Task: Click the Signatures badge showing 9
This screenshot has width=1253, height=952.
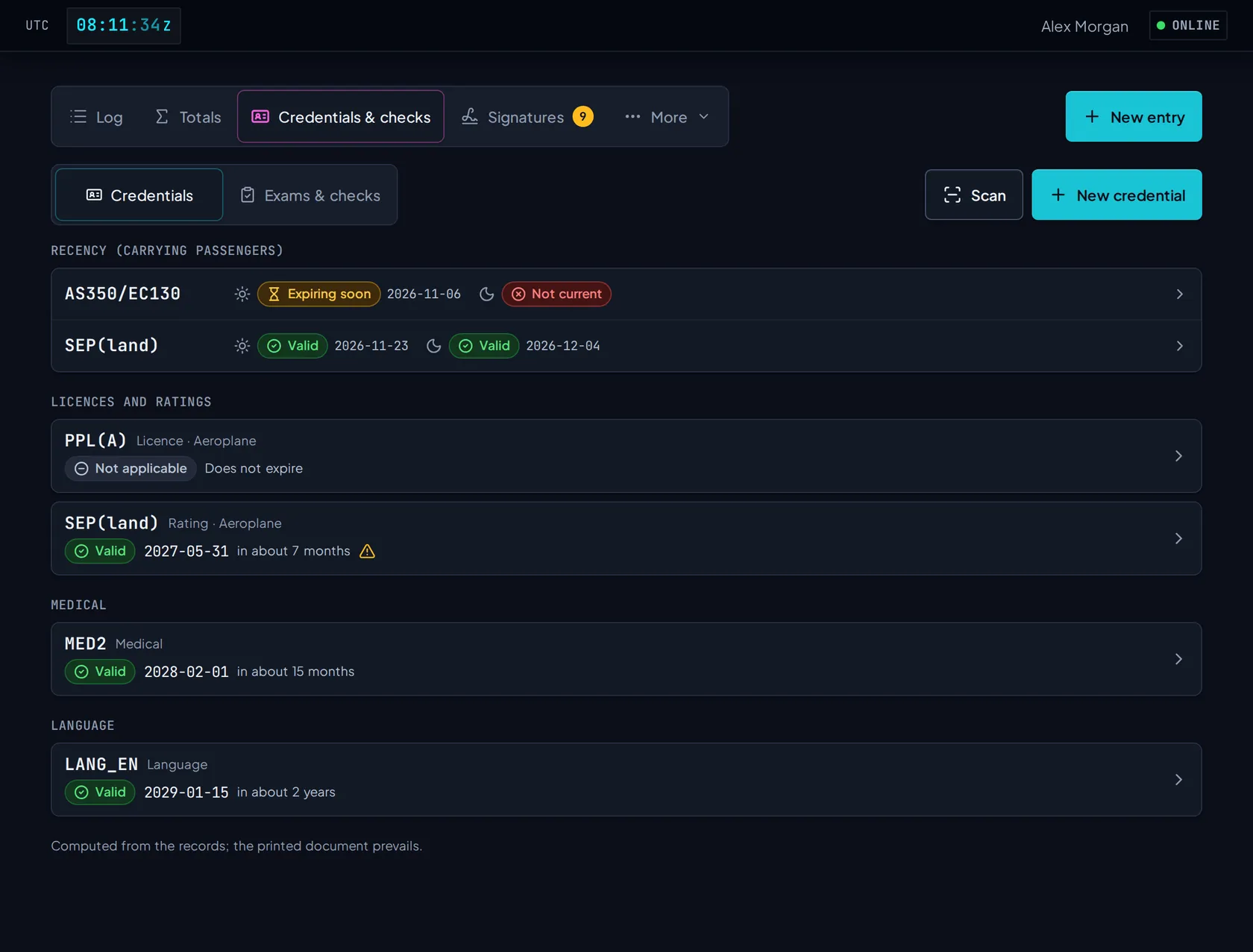Action: pyautogui.click(x=582, y=116)
